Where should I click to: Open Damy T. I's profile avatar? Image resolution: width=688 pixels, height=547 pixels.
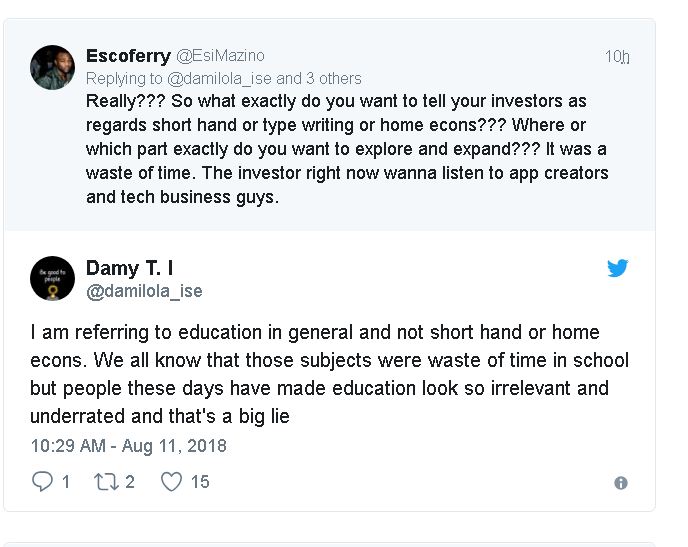(52, 279)
